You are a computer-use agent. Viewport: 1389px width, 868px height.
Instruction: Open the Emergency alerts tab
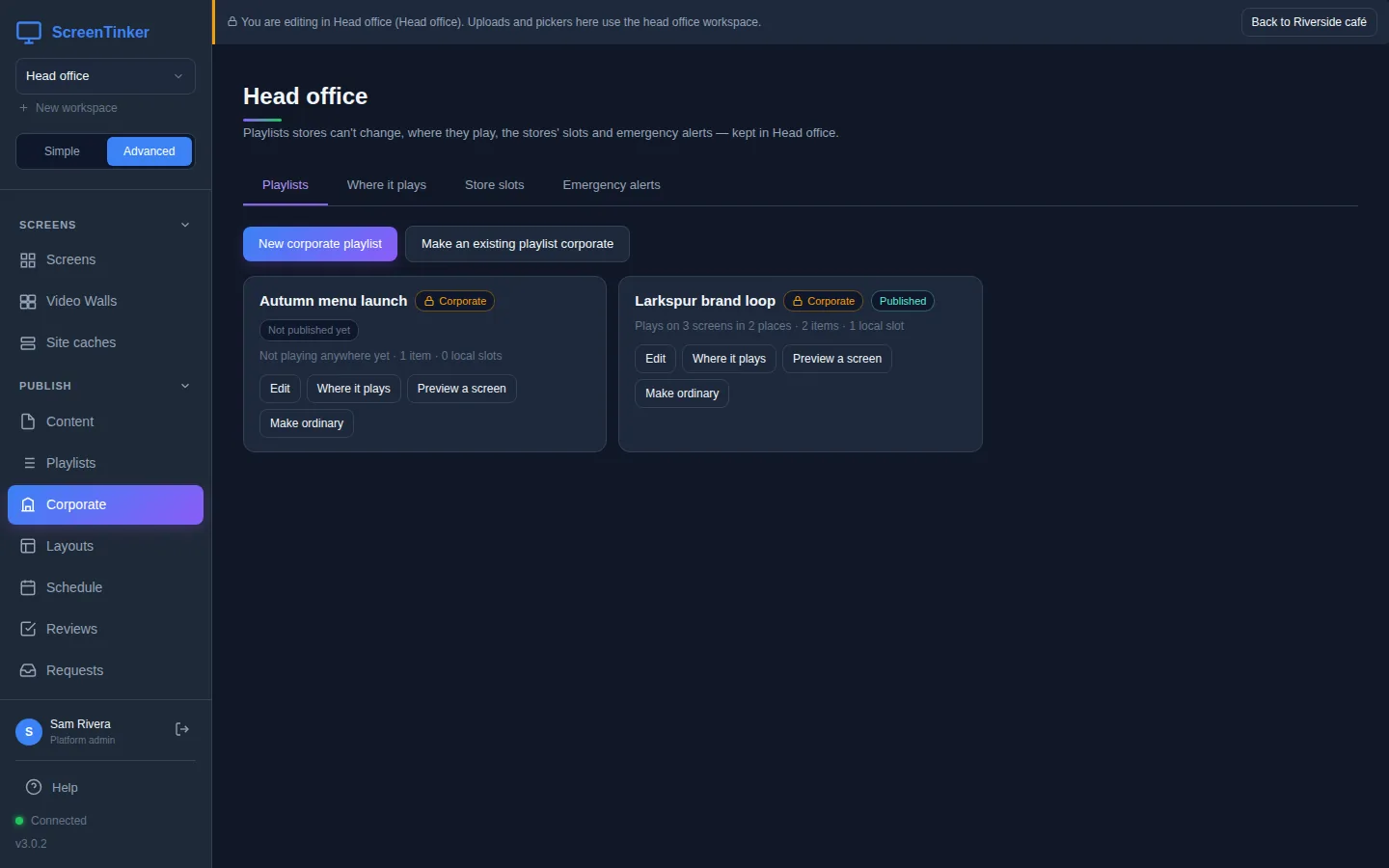coord(612,185)
